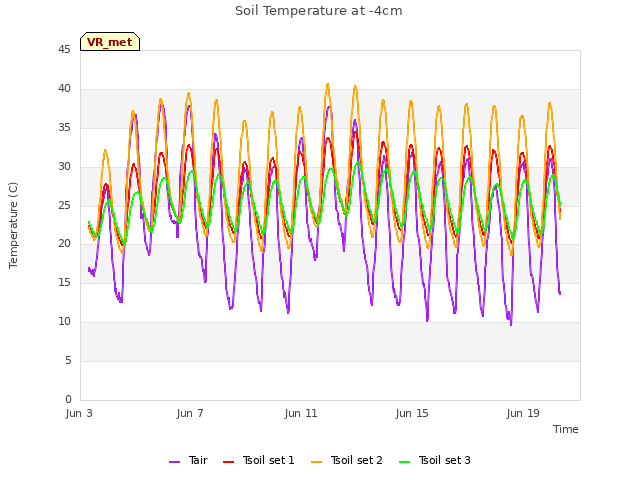640x480 pixels.
Task: Click the Time x-axis title
Action: [x=566, y=429]
